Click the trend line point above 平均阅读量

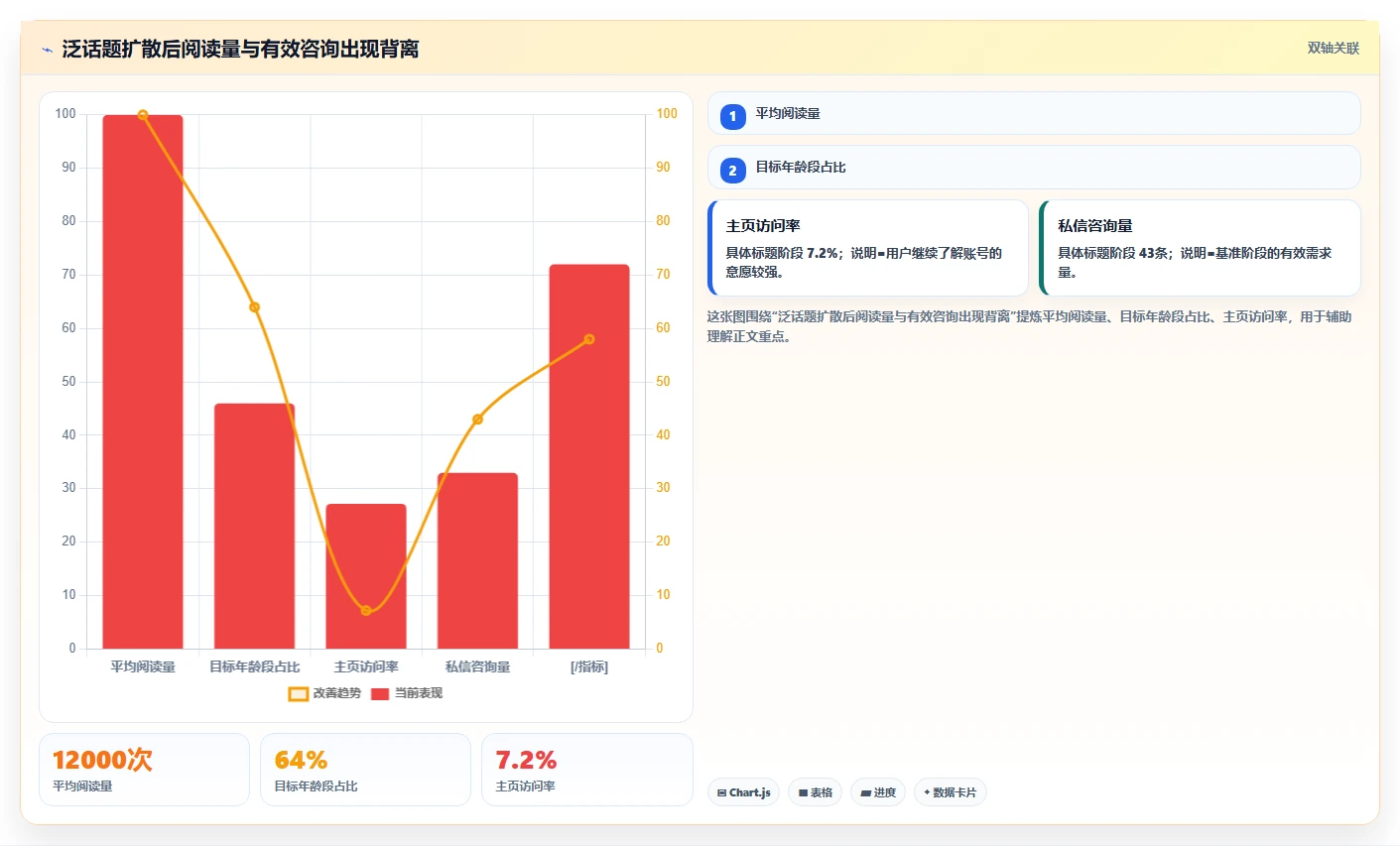[x=143, y=115]
